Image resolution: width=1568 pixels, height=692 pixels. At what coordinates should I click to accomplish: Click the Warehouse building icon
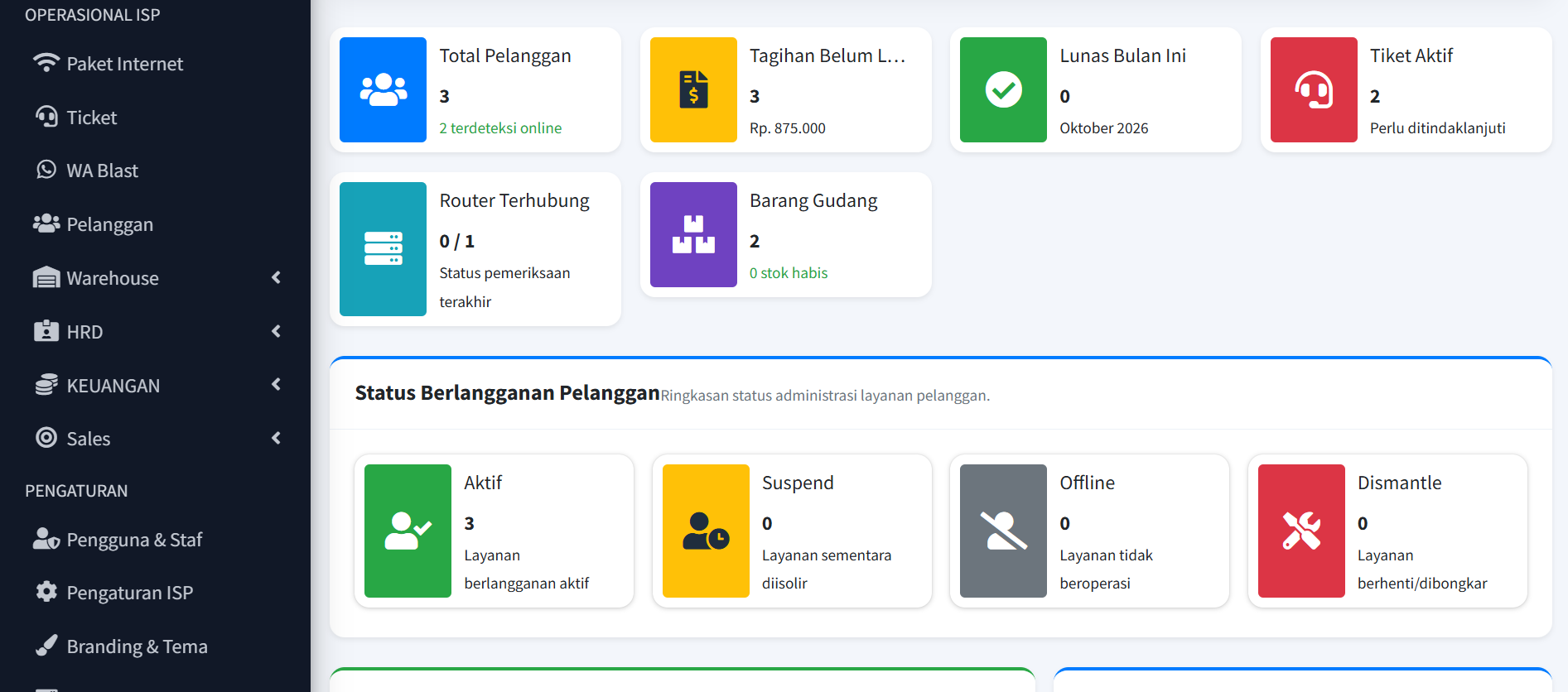point(46,277)
